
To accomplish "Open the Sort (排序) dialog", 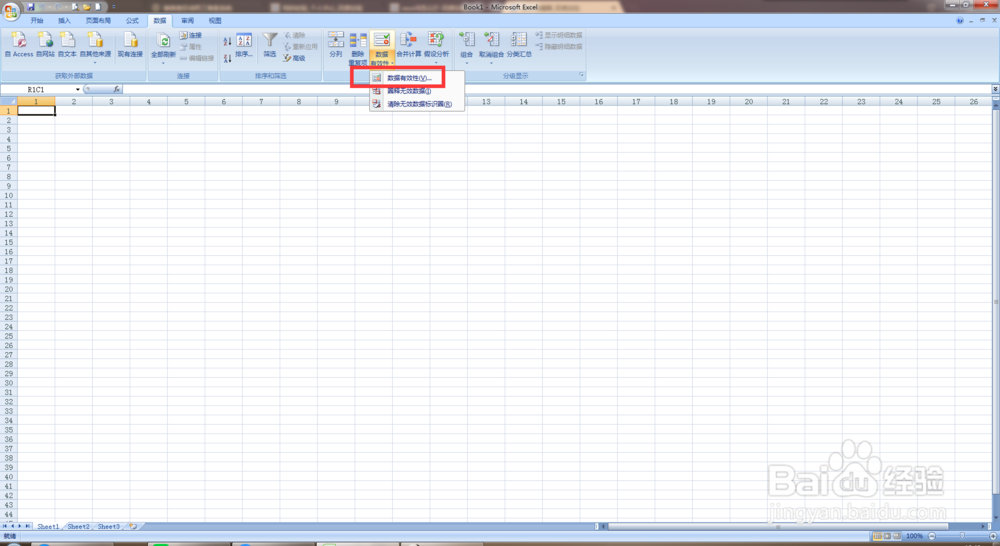I will (244, 45).
